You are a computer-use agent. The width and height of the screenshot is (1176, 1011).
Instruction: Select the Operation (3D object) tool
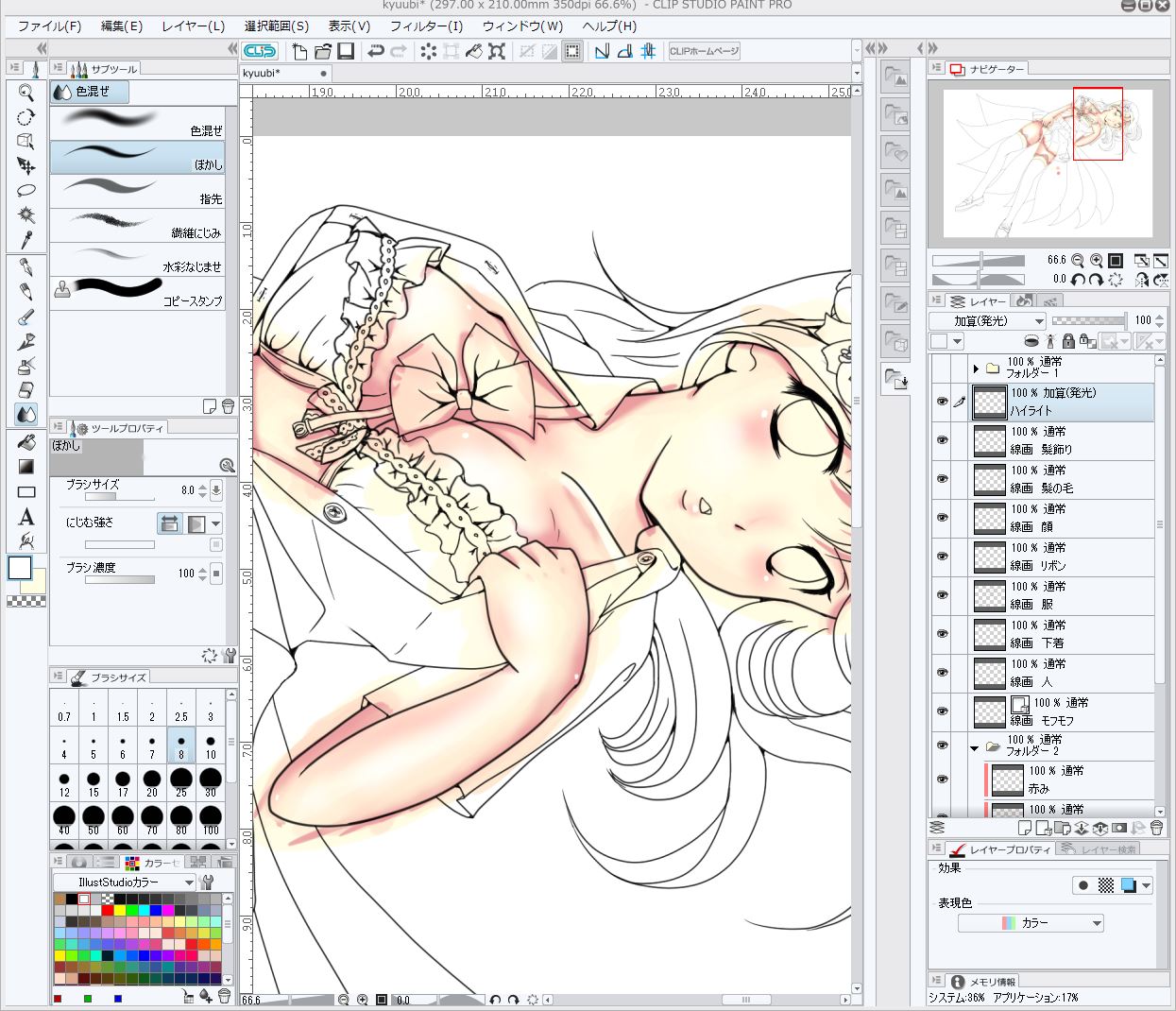point(26,141)
